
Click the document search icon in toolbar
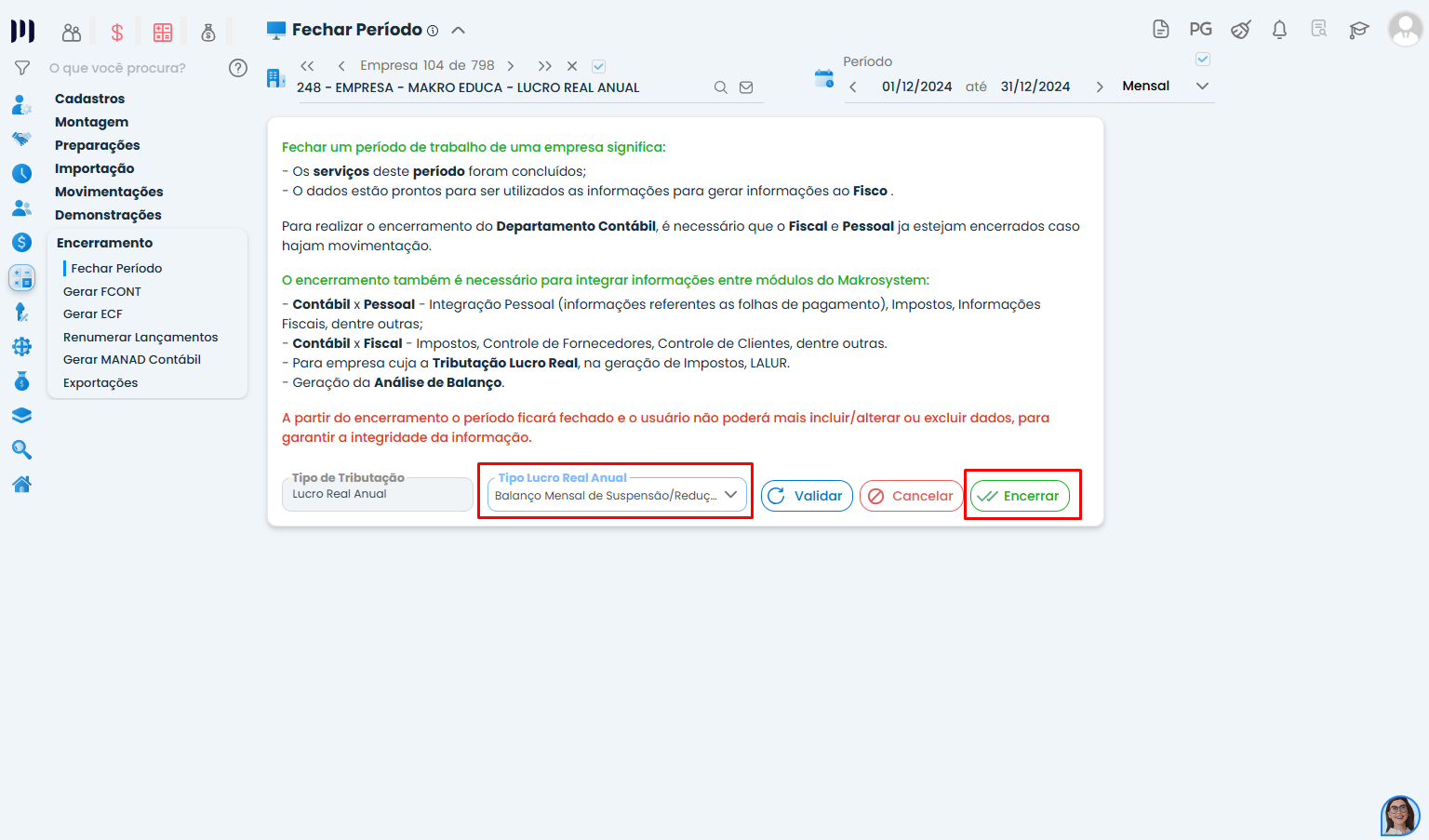1319,29
